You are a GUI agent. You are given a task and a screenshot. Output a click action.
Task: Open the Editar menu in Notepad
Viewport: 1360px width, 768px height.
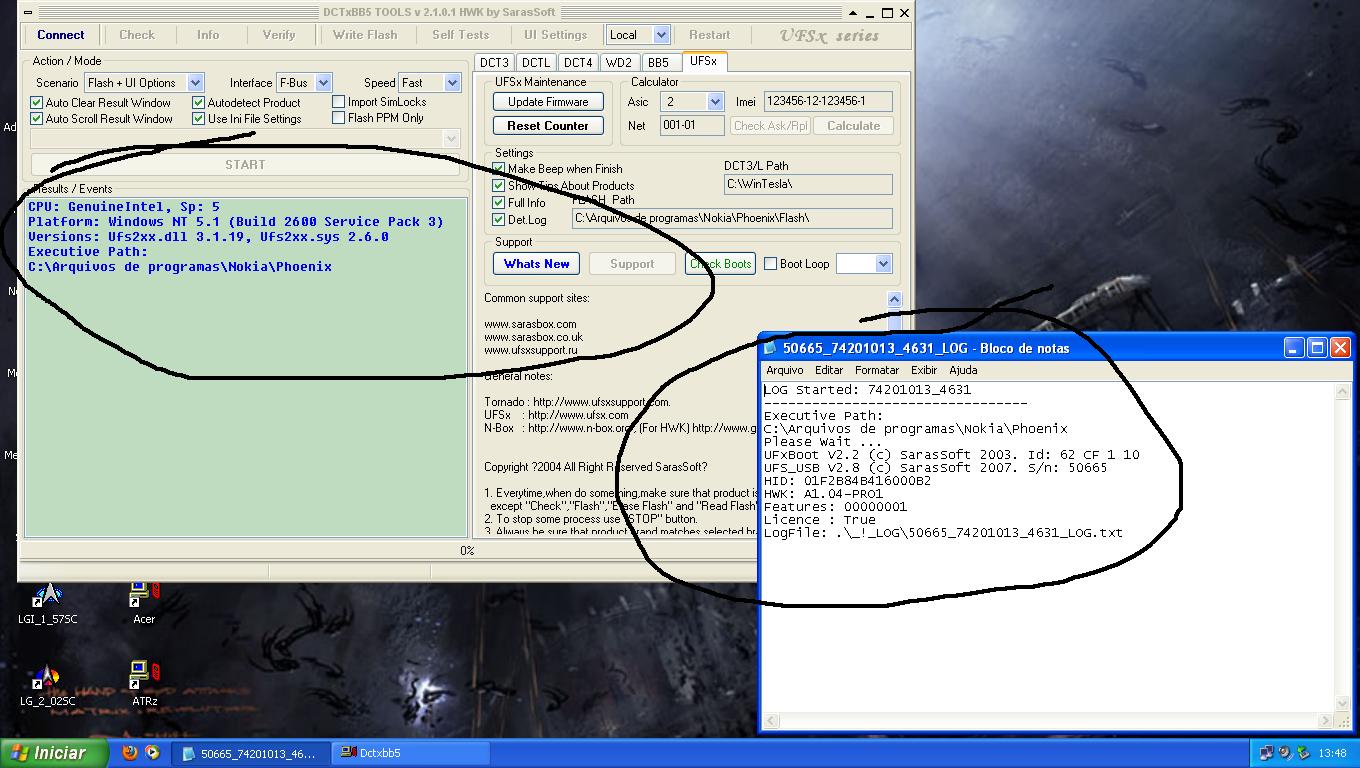pos(829,370)
